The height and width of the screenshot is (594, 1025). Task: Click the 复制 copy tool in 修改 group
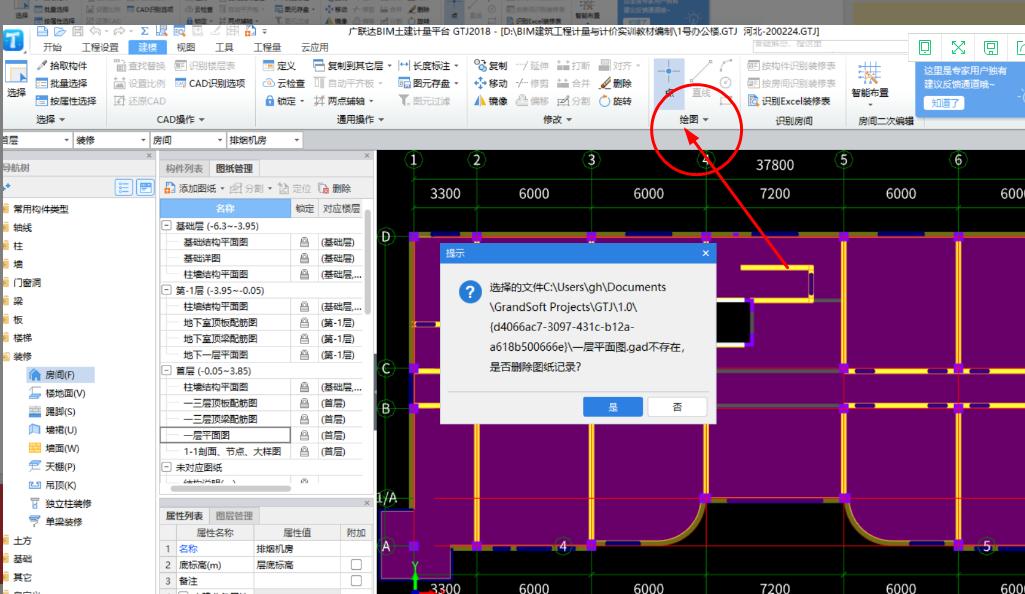491,65
